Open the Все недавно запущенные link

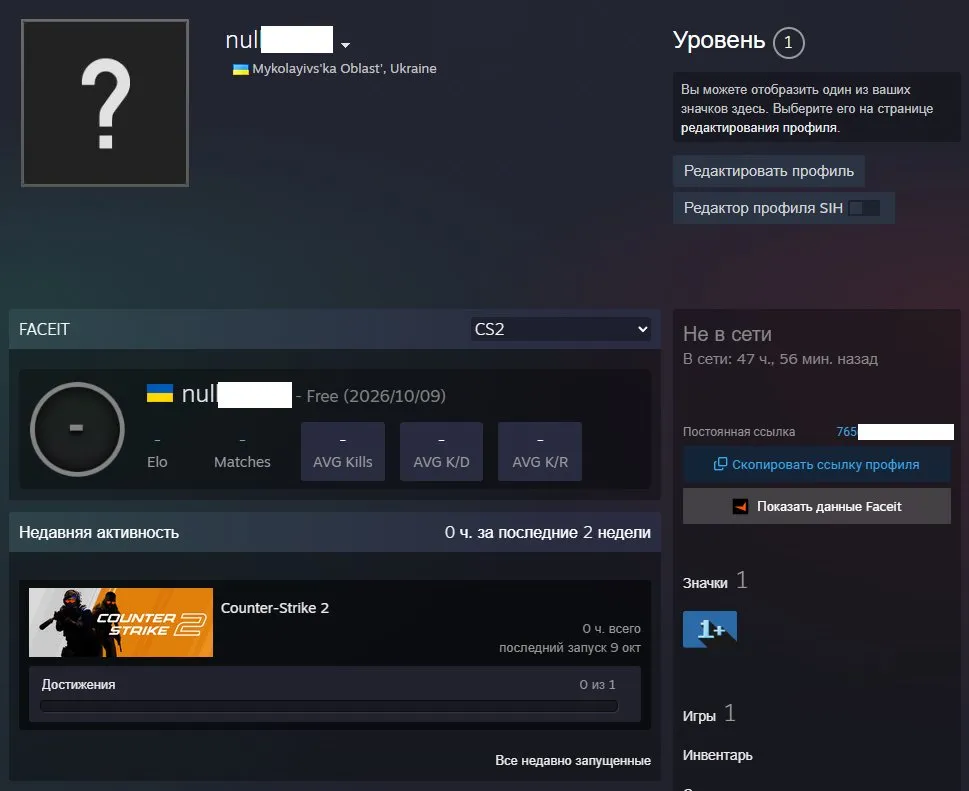[x=573, y=761]
